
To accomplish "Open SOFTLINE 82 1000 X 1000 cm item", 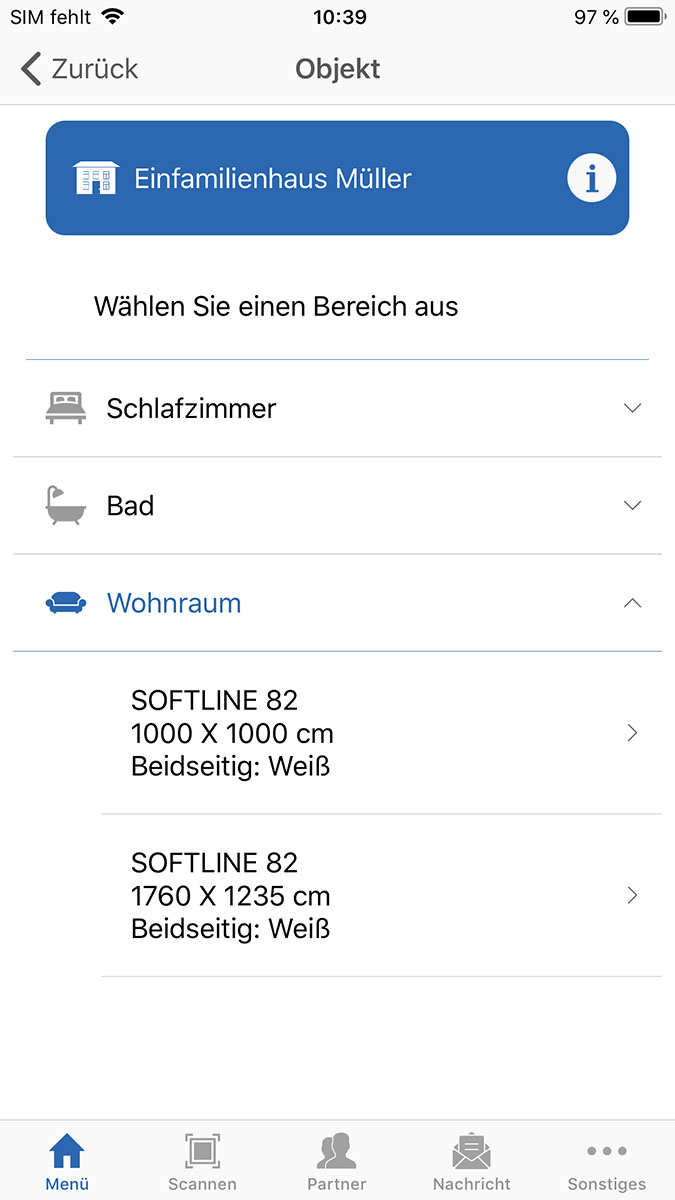I will [x=232, y=733].
